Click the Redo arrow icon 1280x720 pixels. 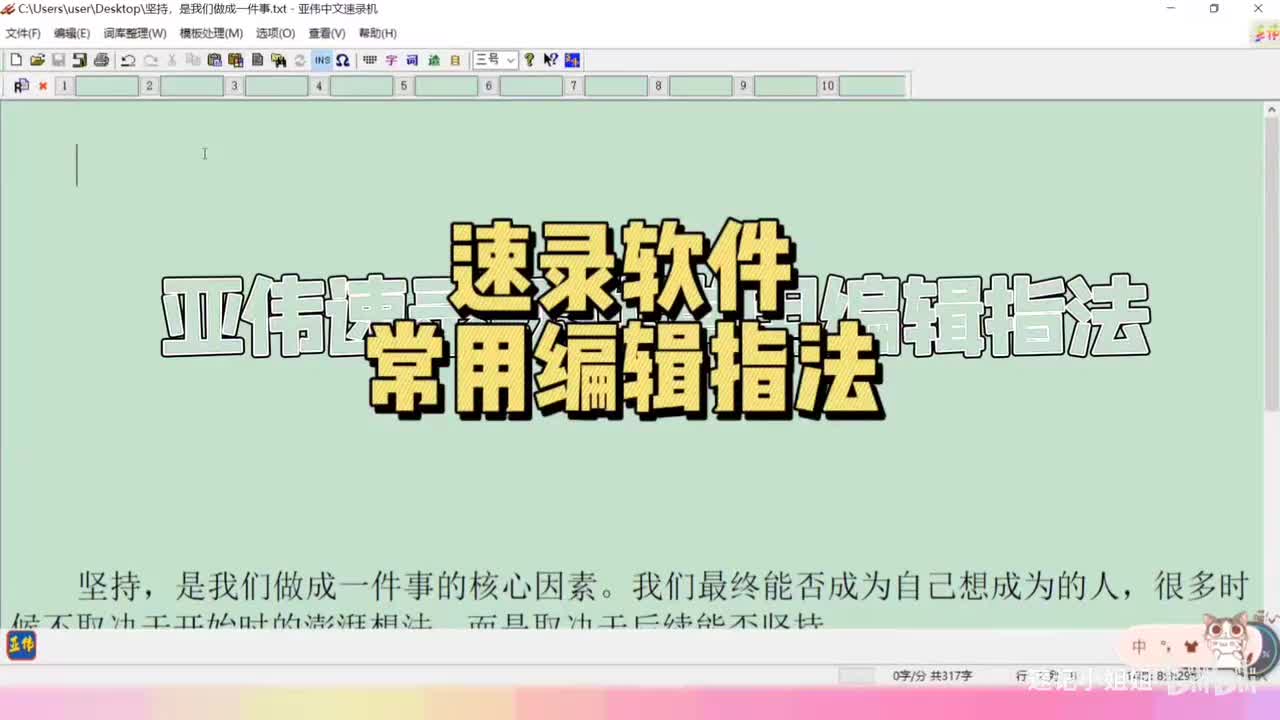click(x=150, y=60)
